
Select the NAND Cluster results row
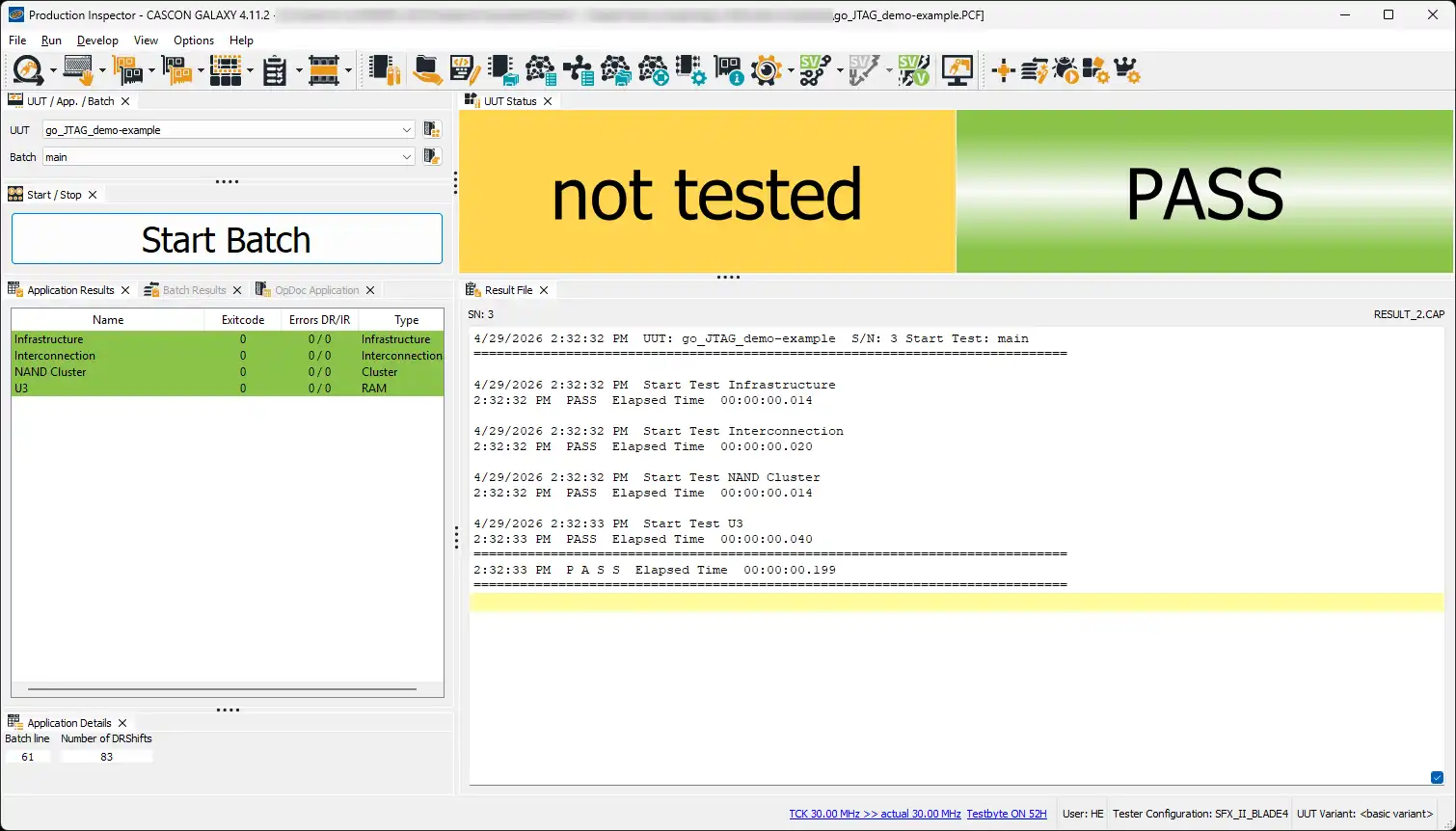pyautogui.click(x=228, y=372)
